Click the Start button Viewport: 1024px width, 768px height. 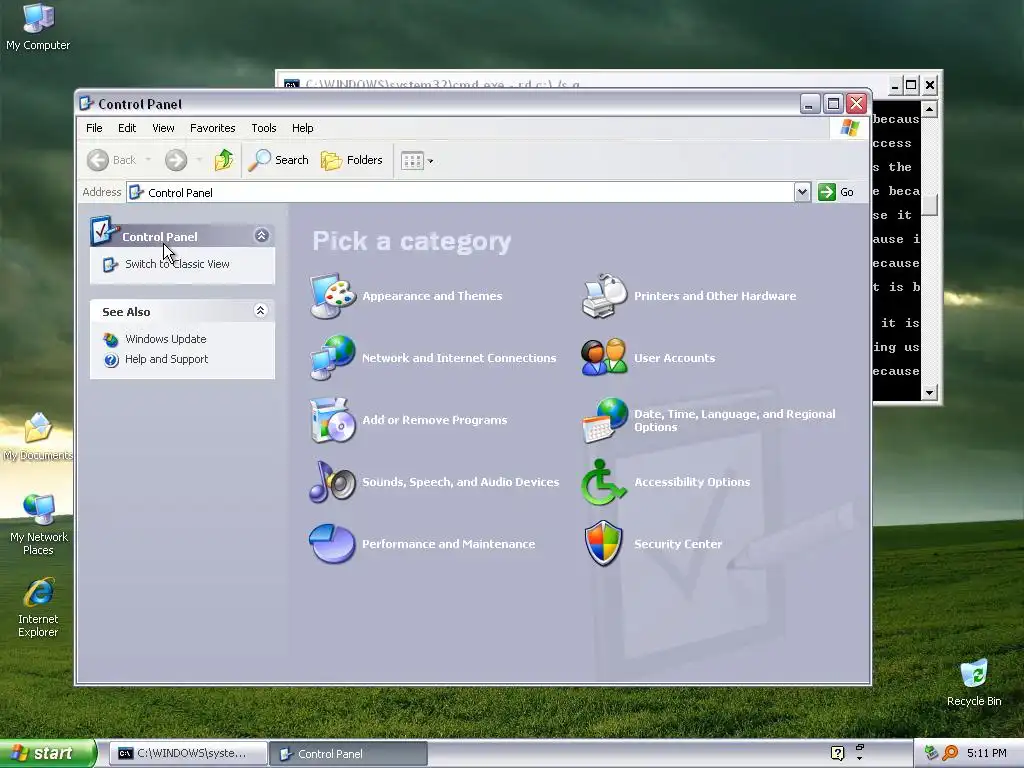pyautogui.click(x=47, y=754)
